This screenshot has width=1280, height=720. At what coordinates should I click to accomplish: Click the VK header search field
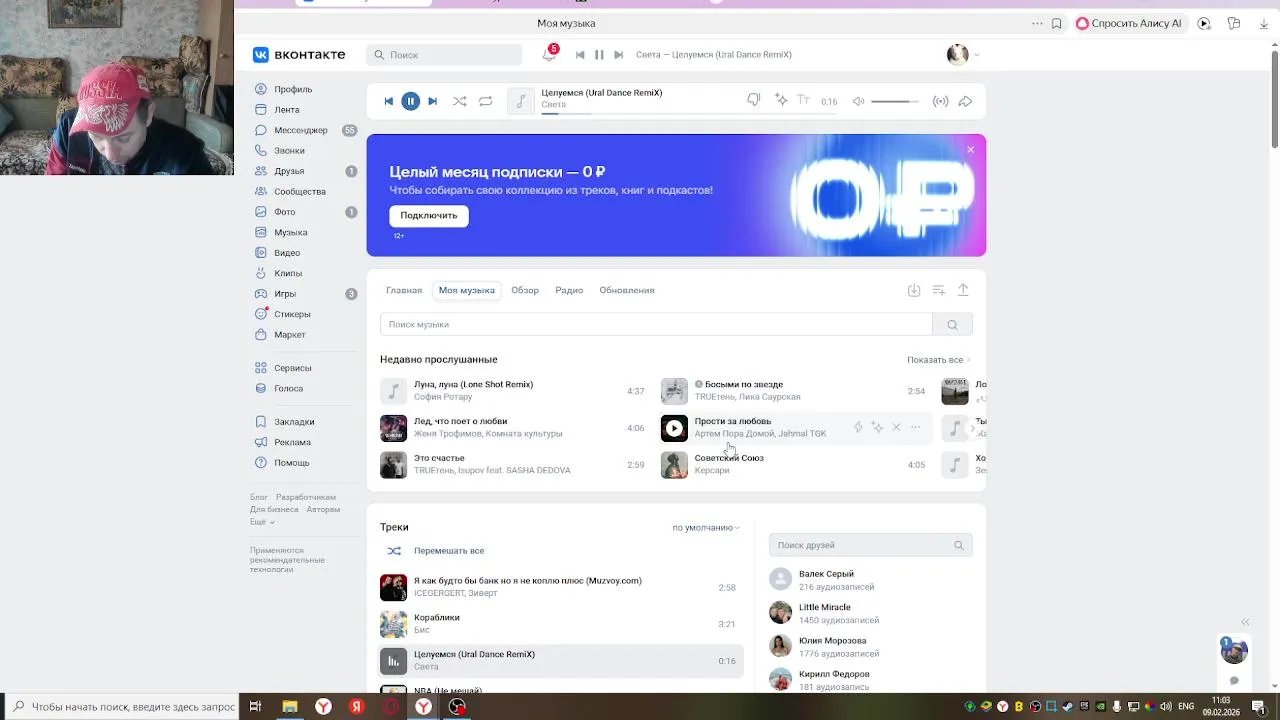pyautogui.click(x=444, y=55)
